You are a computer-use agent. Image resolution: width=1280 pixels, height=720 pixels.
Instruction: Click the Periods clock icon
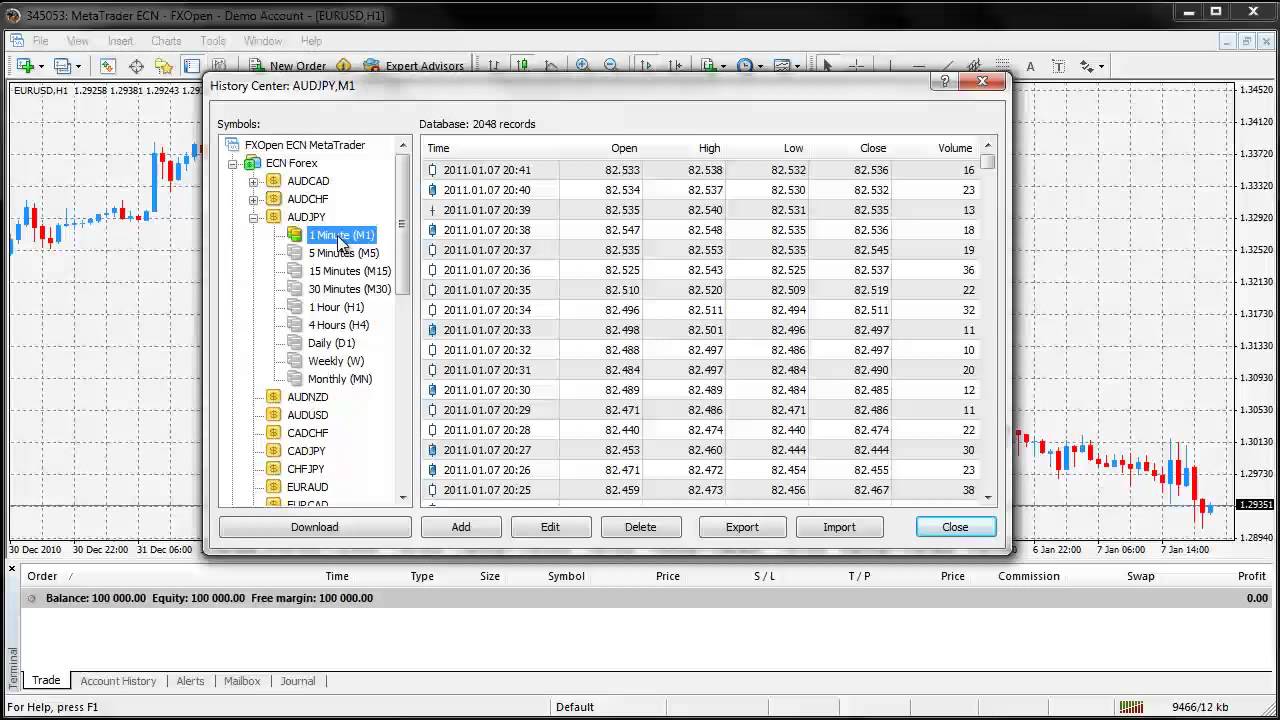click(x=745, y=66)
